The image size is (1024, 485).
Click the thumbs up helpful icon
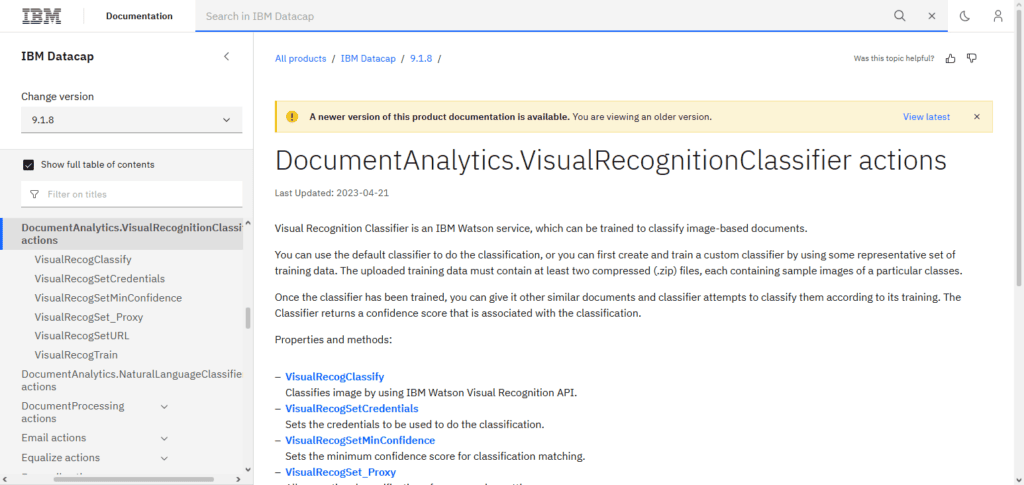951,59
